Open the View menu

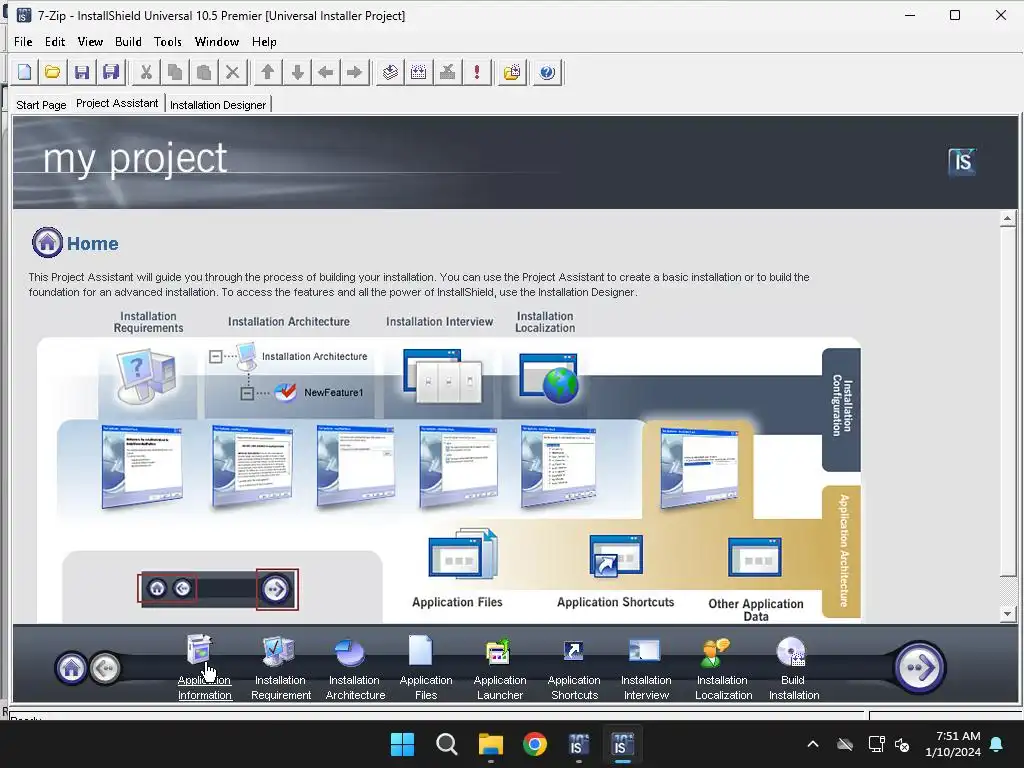coord(90,42)
